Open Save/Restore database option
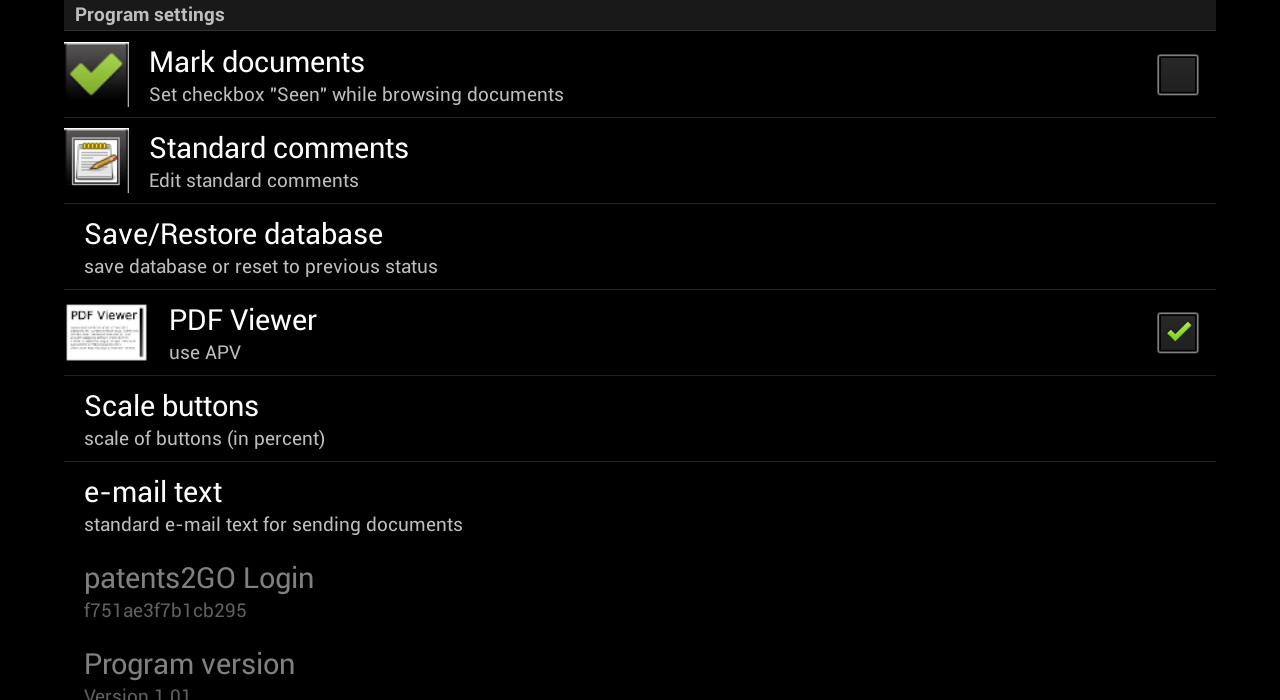The width and height of the screenshot is (1280, 700). 233,234
